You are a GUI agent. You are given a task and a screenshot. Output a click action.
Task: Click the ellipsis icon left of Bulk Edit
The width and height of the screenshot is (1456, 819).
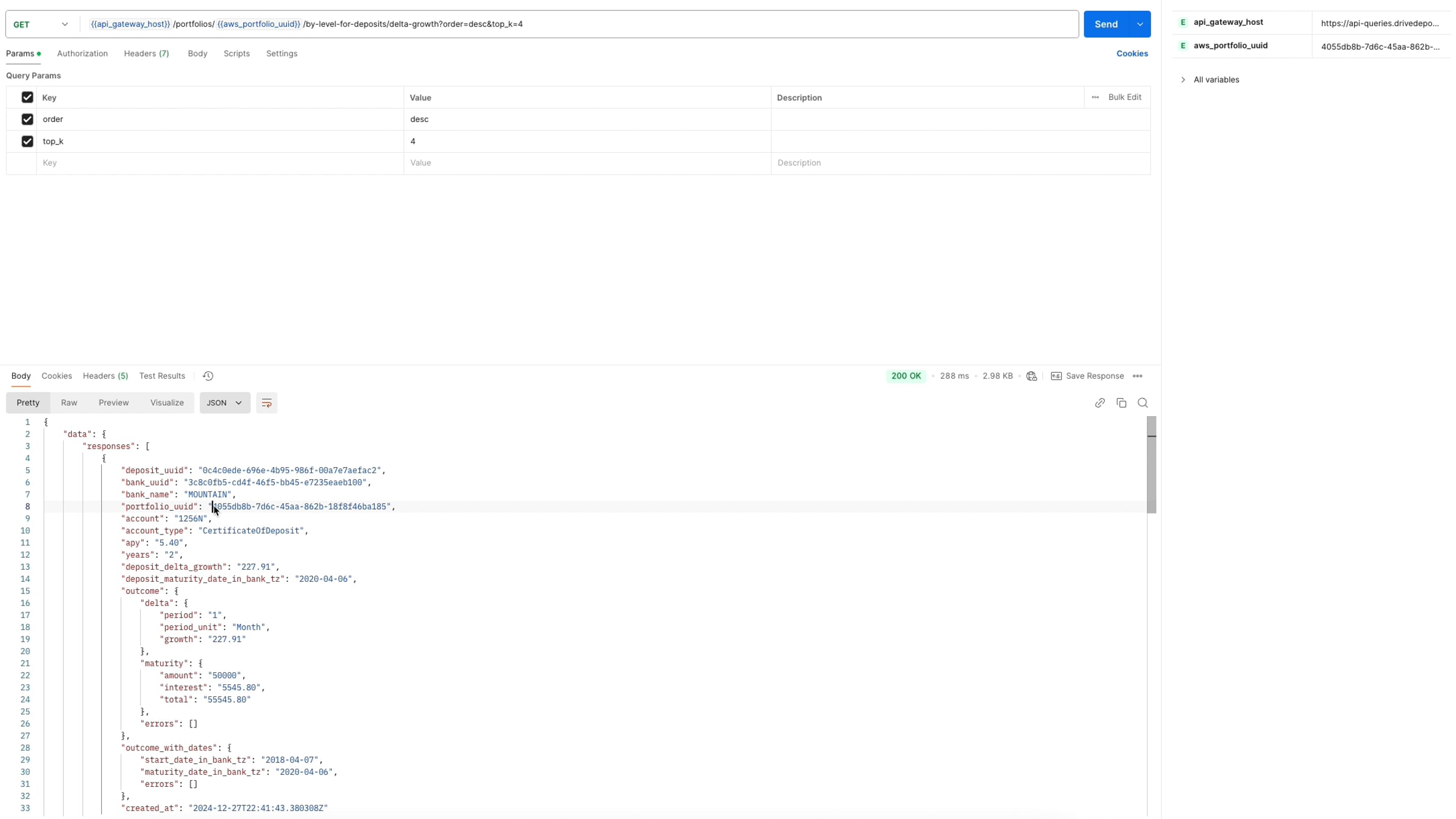click(1095, 97)
